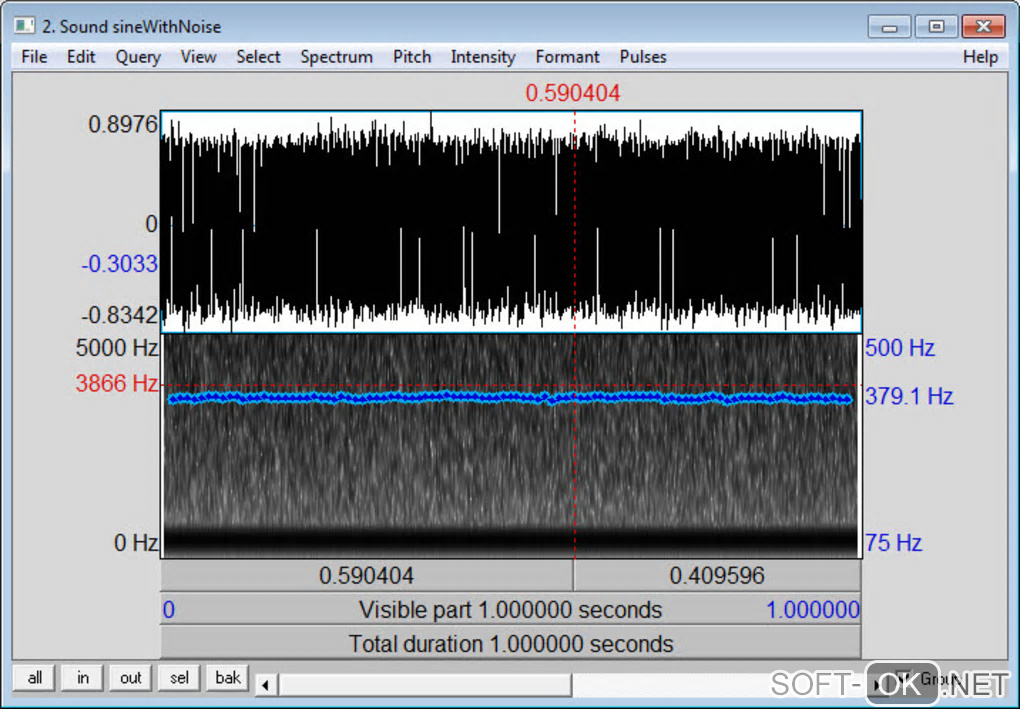Screen dimensions: 1020x709
Task: Click the Praat window icon in title bar
Action: [25, 26]
